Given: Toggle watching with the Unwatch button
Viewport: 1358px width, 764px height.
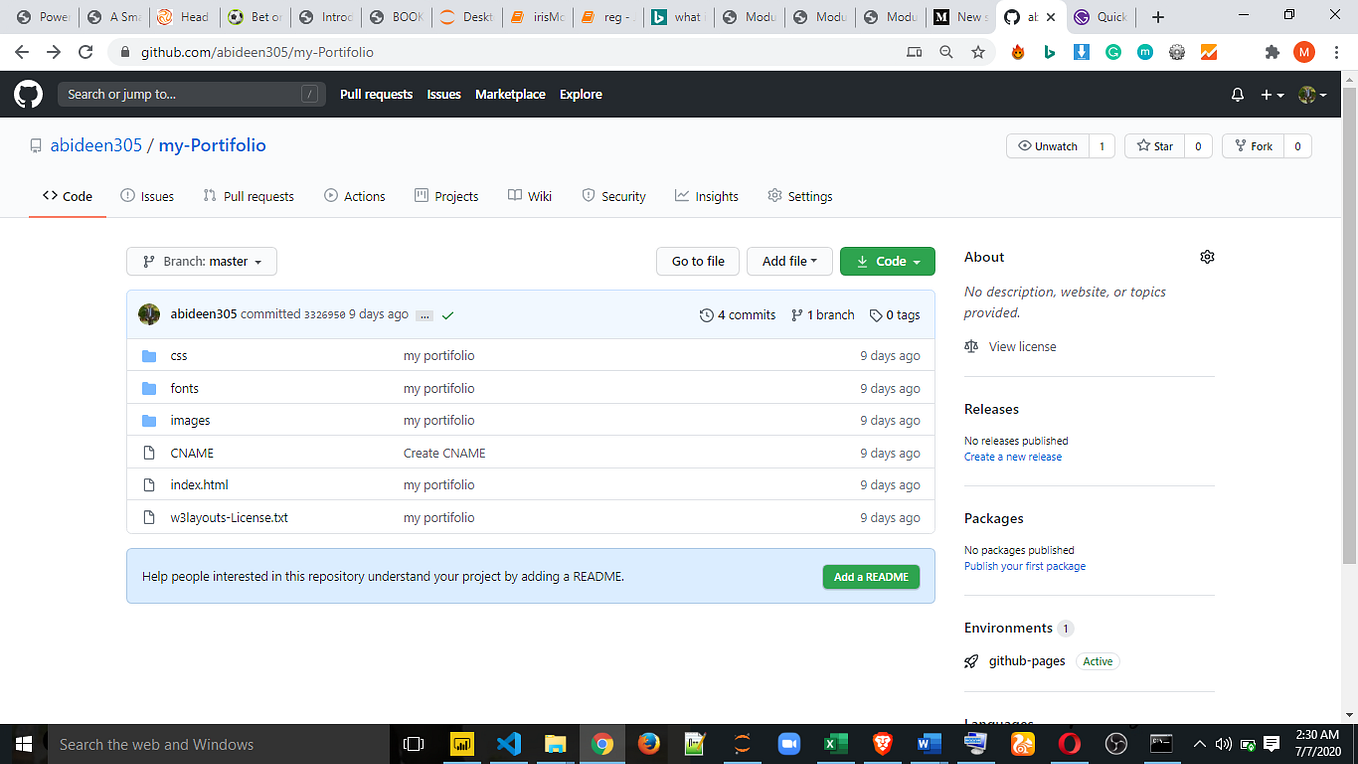Looking at the screenshot, I should [1047, 145].
